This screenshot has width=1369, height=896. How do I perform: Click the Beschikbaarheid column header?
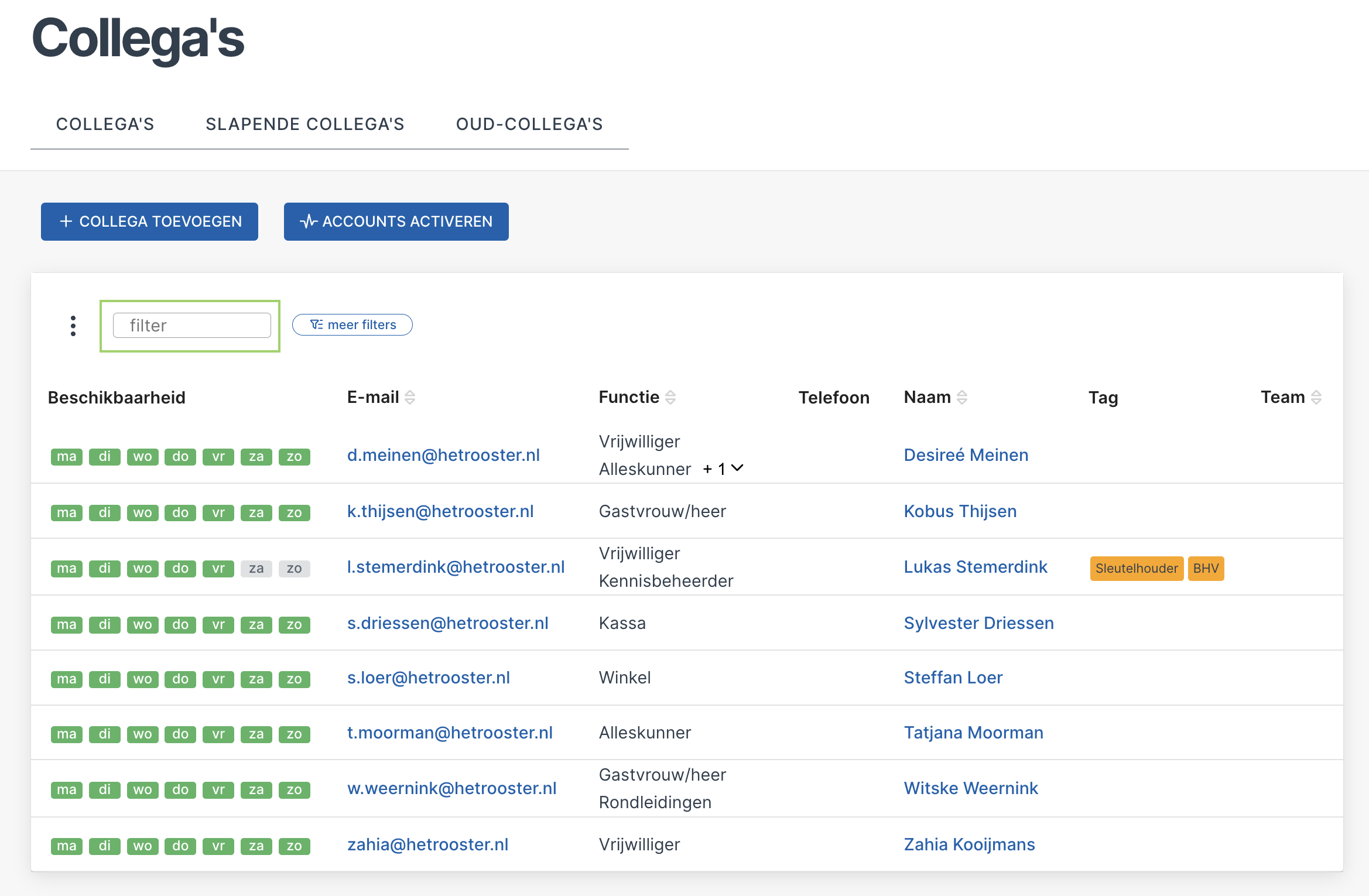[117, 398]
